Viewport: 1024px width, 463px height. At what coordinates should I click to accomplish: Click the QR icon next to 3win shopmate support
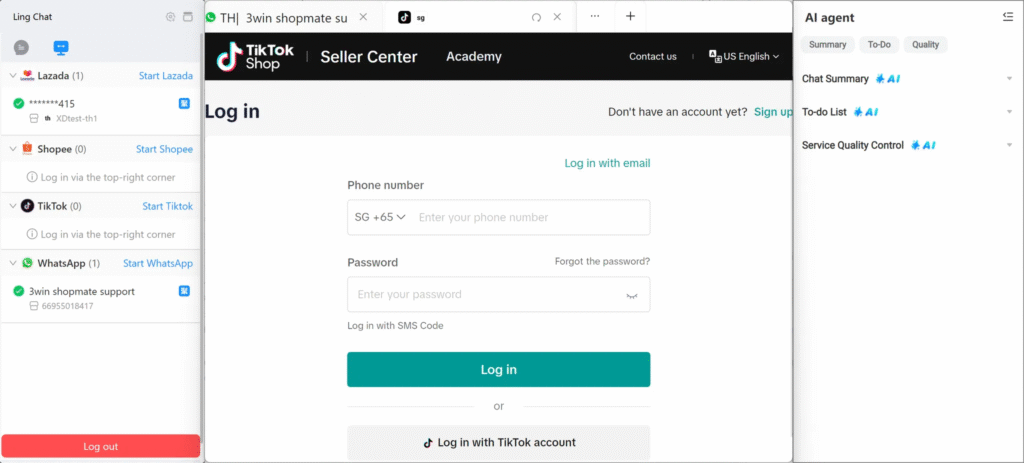click(184, 291)
